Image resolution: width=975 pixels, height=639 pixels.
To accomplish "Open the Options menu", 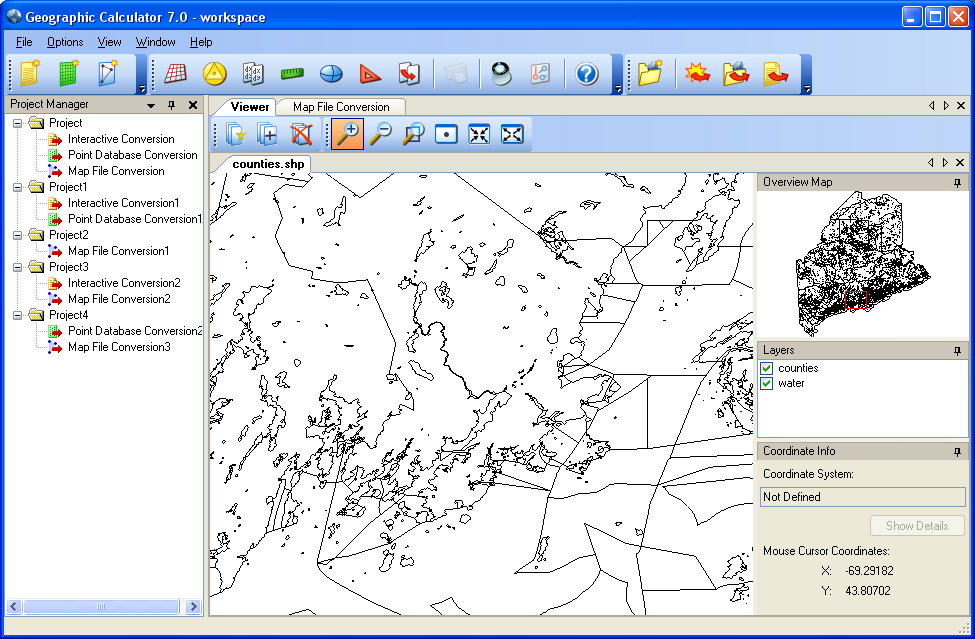I will [65, 42].
